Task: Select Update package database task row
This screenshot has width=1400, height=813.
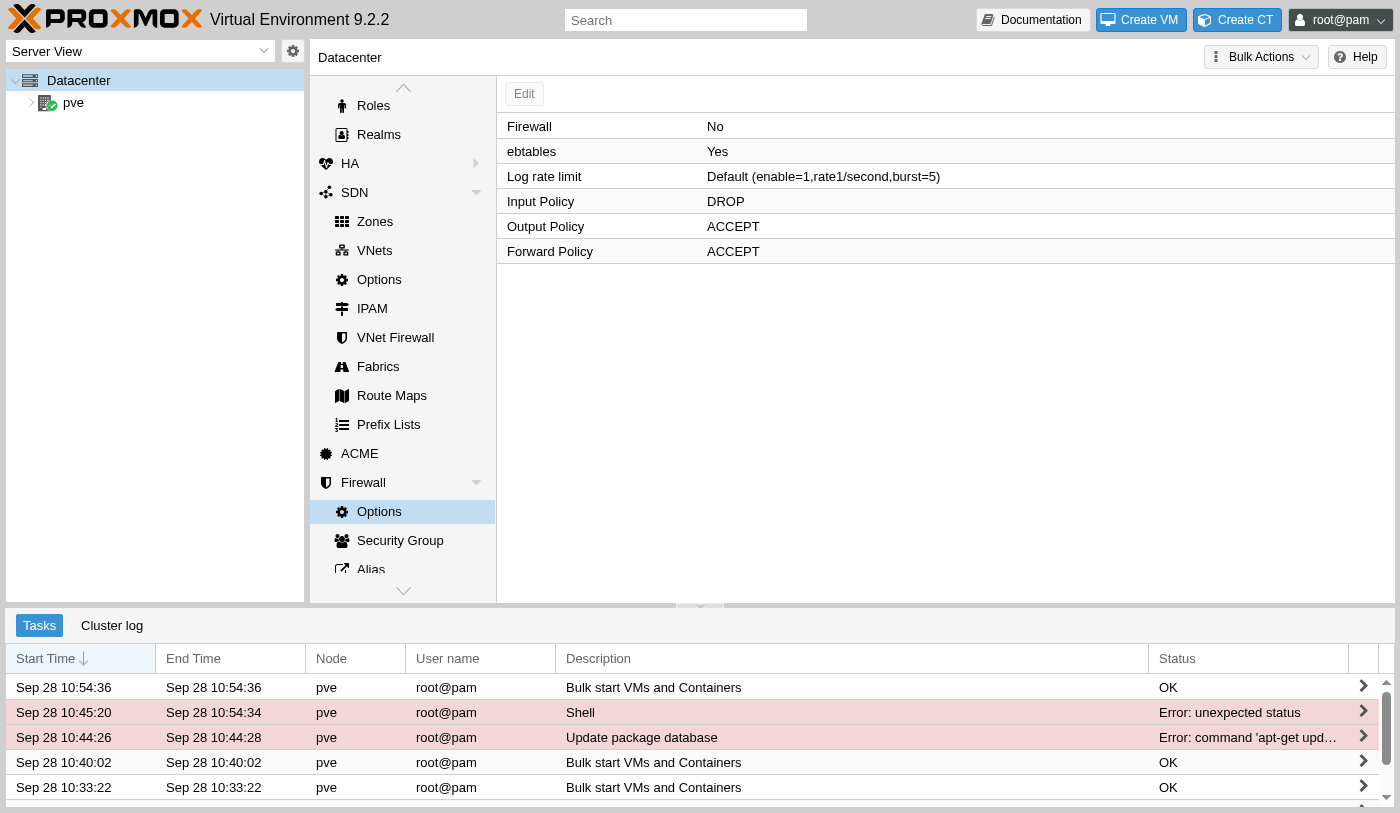Action: pos(692,737)
